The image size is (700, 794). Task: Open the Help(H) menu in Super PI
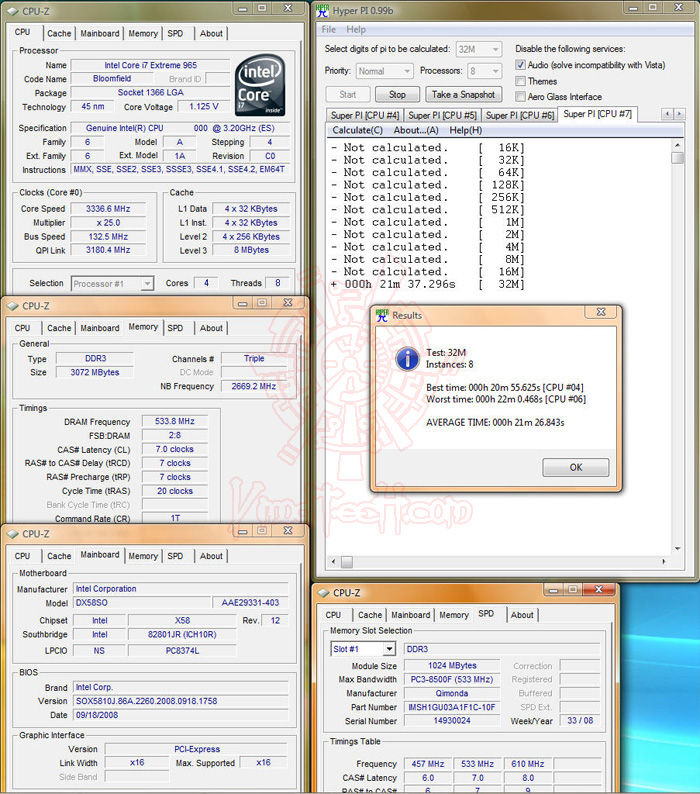[x=465, y=130]
